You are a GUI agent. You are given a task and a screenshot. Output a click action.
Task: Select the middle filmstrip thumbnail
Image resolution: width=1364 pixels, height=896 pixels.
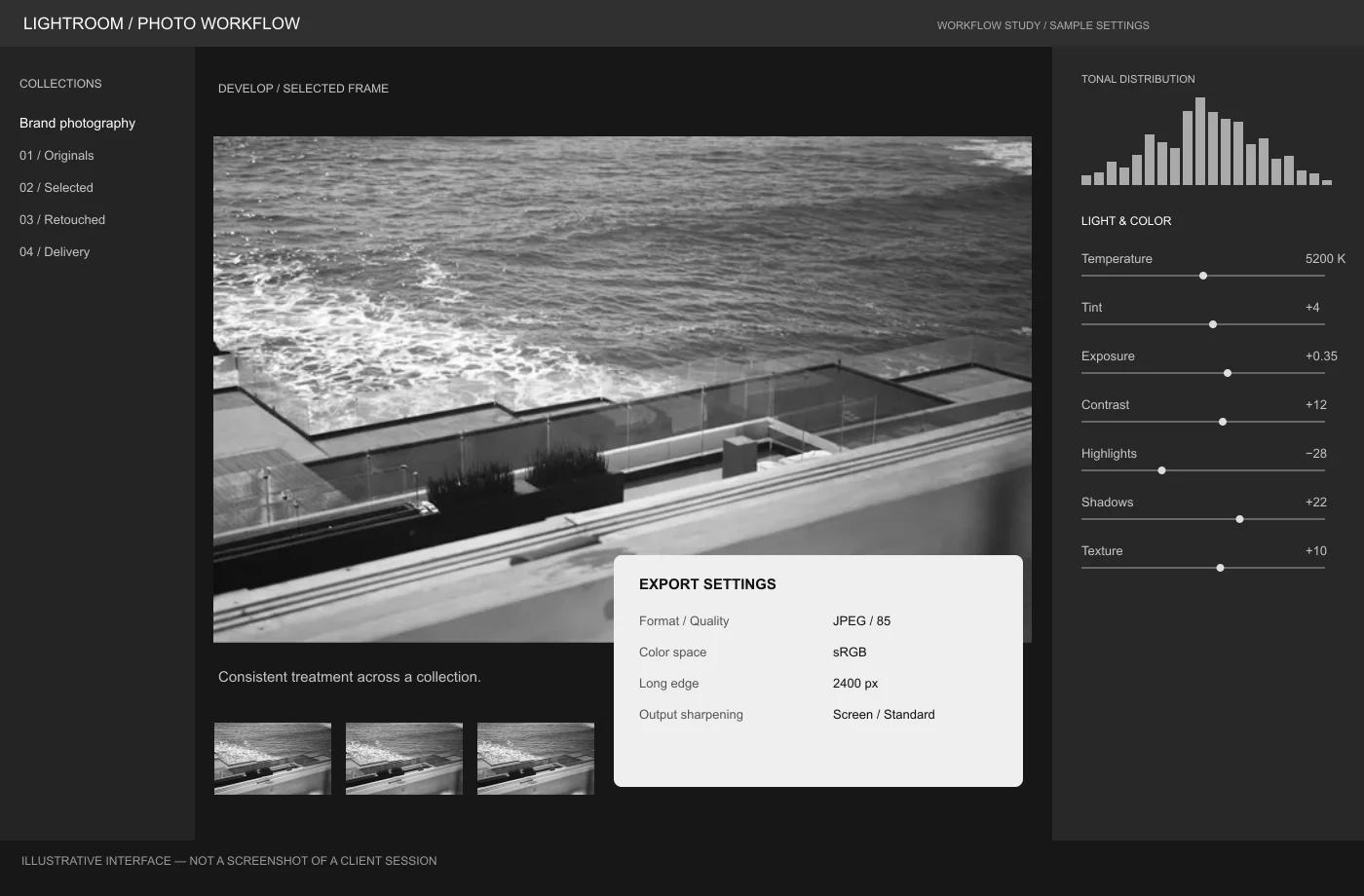point(404,759)
